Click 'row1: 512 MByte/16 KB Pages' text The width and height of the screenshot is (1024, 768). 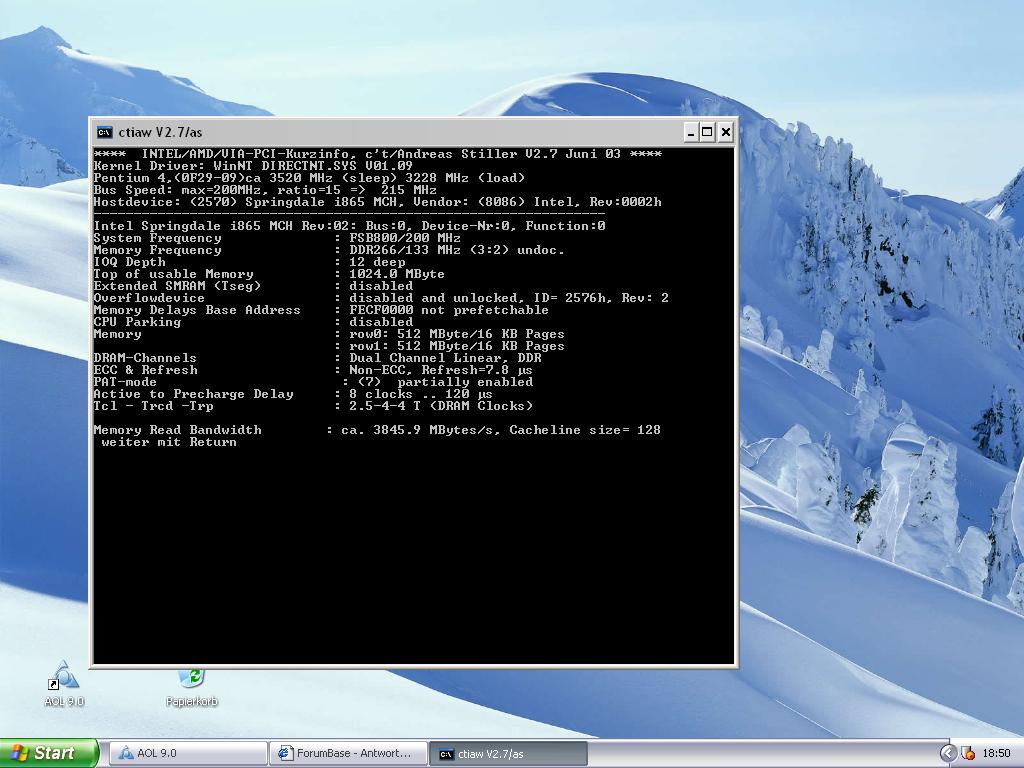[456, 346]
